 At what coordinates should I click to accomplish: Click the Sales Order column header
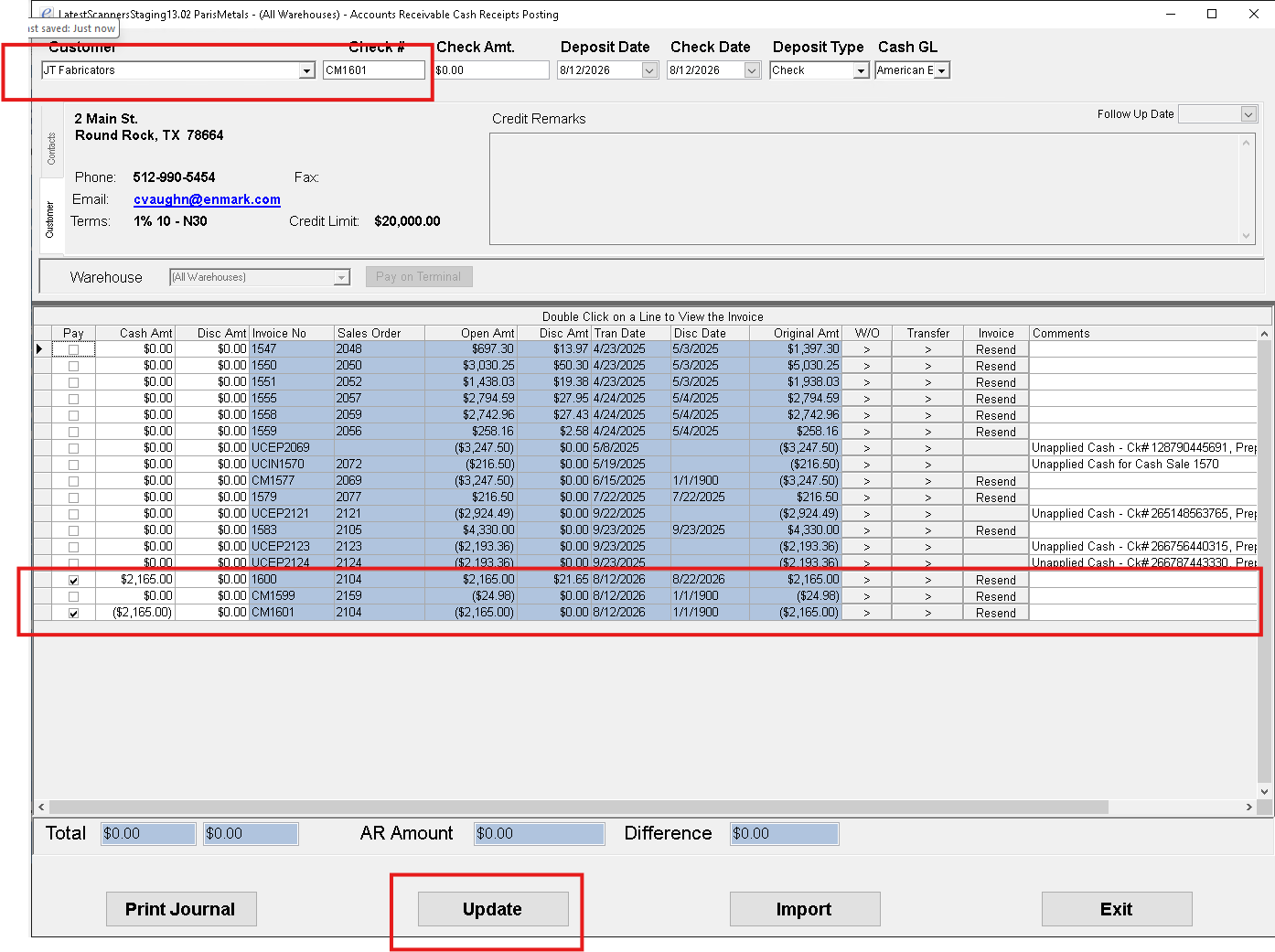pyautogui.click(x=380, y=334)
